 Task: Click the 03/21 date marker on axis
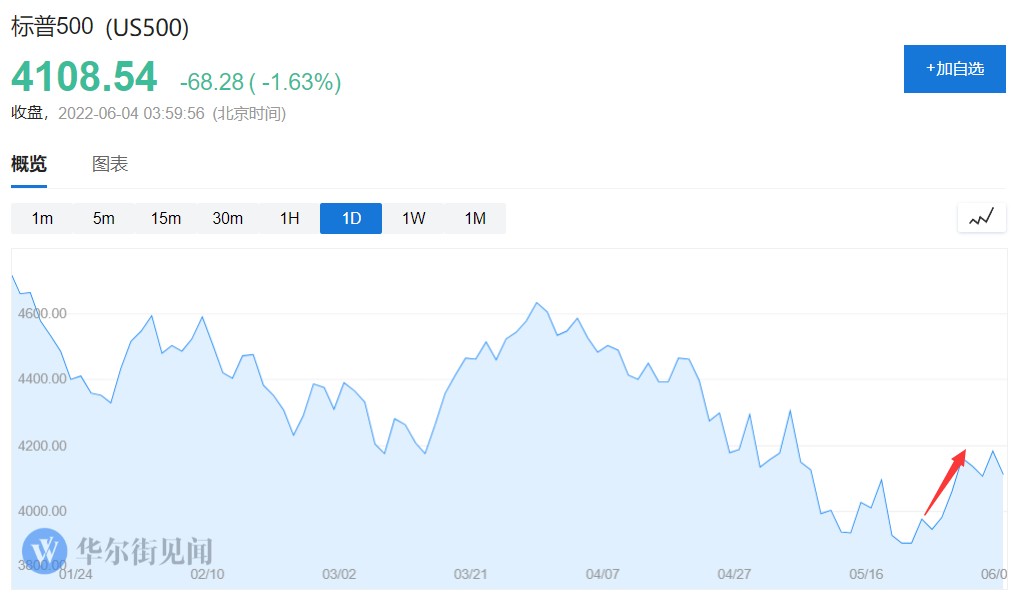coord(470,575)
